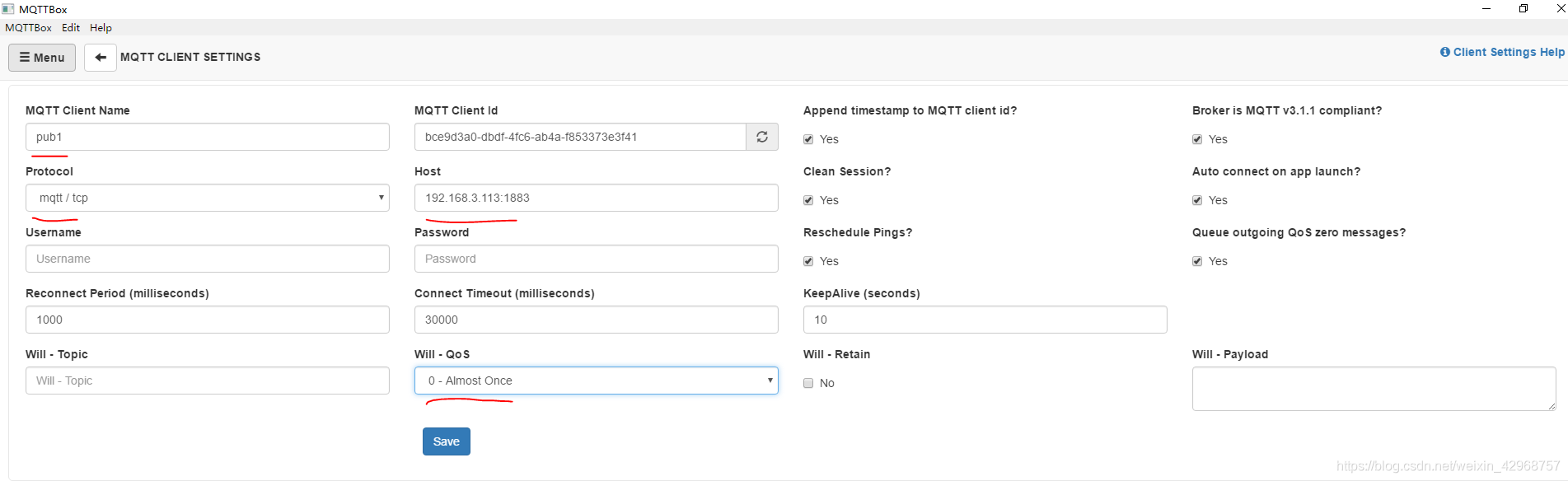The width and height of the screenshot is (1568, 481).
Task: Open the hamburger Menu button
Action: pyautogui.click(x=42, y=58)
